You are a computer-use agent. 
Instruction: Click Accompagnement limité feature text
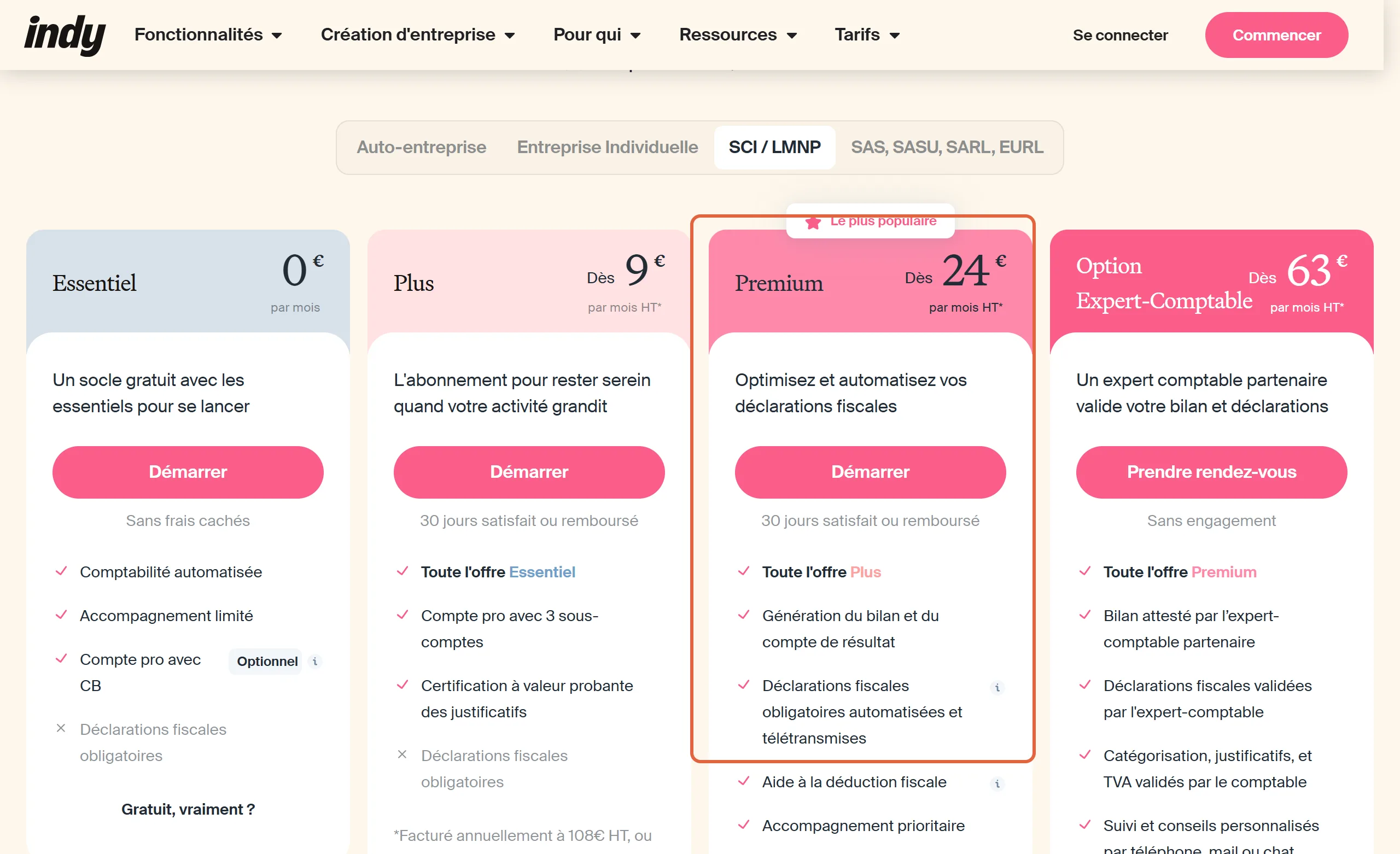[x=166, y=616]
